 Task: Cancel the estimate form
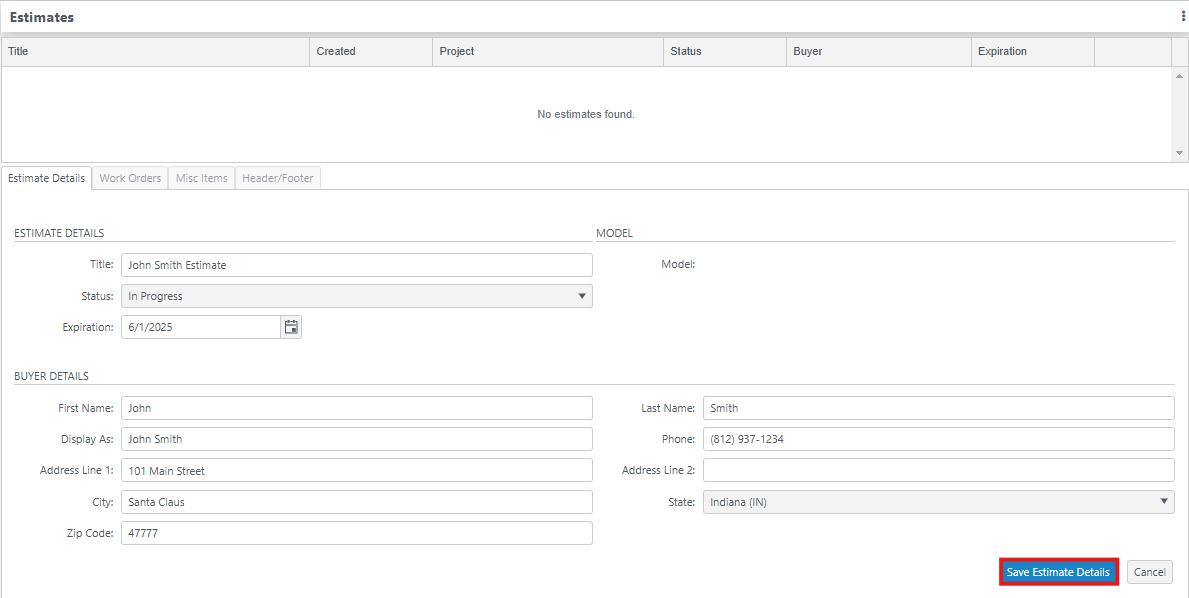pos(1150,572)
